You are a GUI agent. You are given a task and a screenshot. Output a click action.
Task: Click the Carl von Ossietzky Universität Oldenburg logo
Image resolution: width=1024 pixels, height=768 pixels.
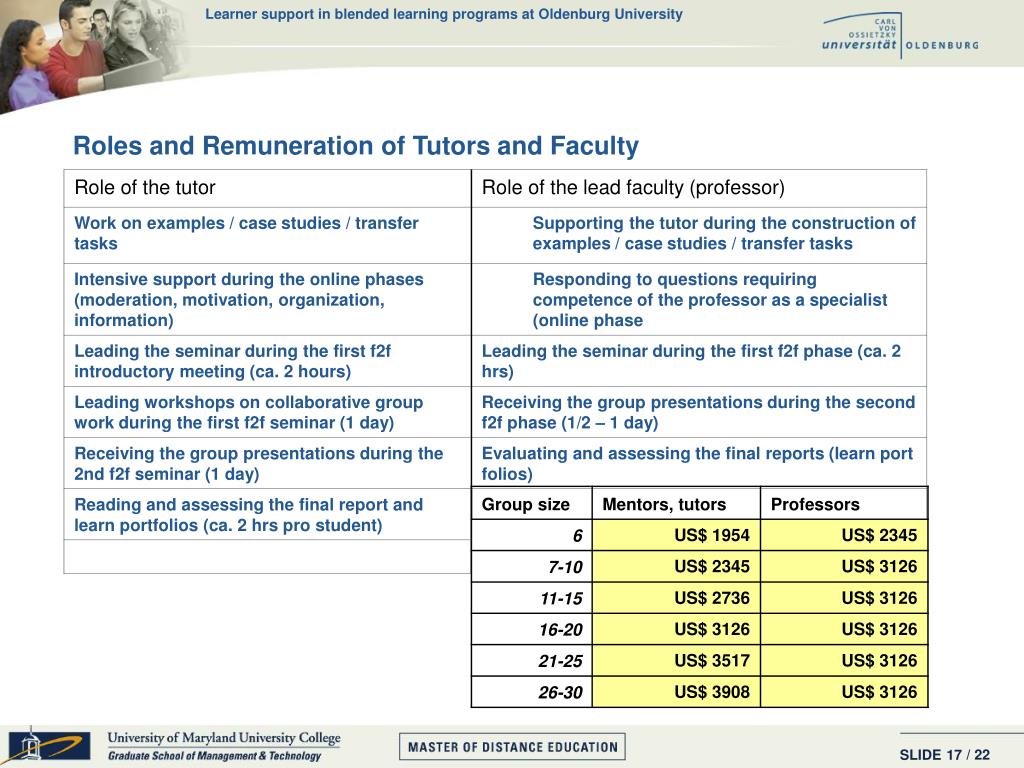pyautogui.click(x=901, y=35)
